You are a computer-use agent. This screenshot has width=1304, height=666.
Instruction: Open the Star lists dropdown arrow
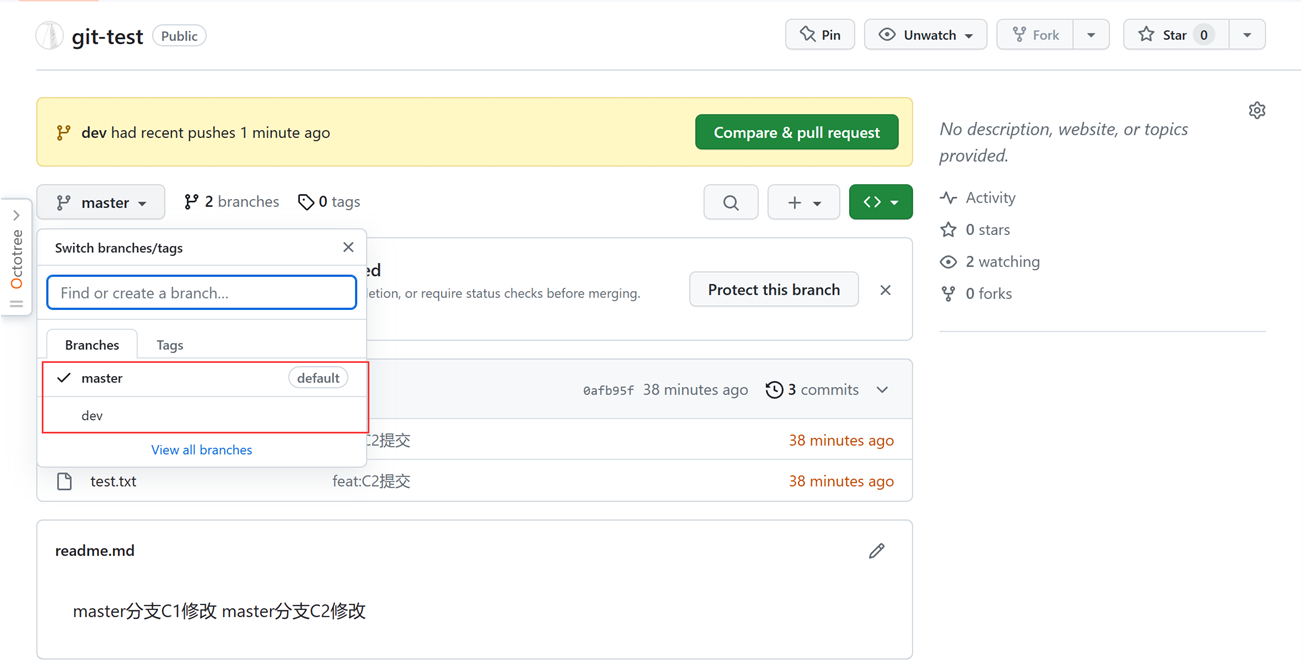click(x=1247, y=35)
